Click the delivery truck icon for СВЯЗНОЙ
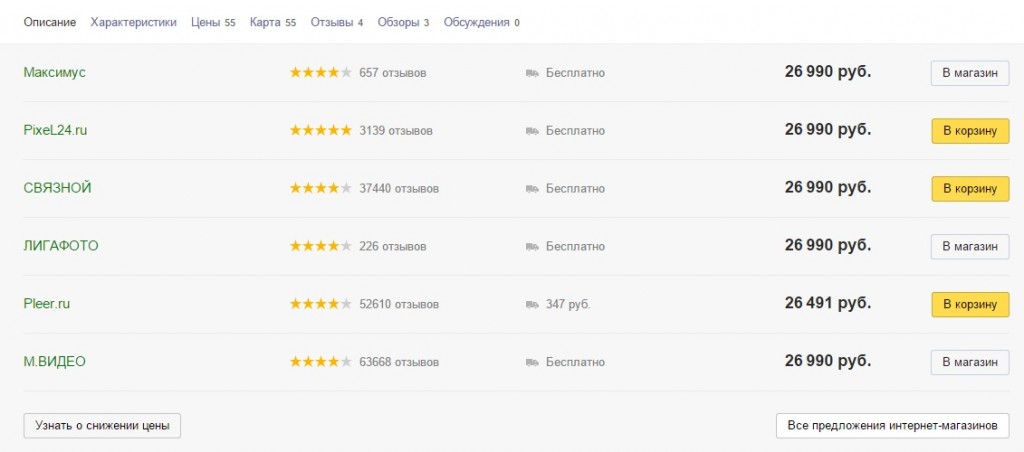1024x452 pixels. (x=532, y=189)
